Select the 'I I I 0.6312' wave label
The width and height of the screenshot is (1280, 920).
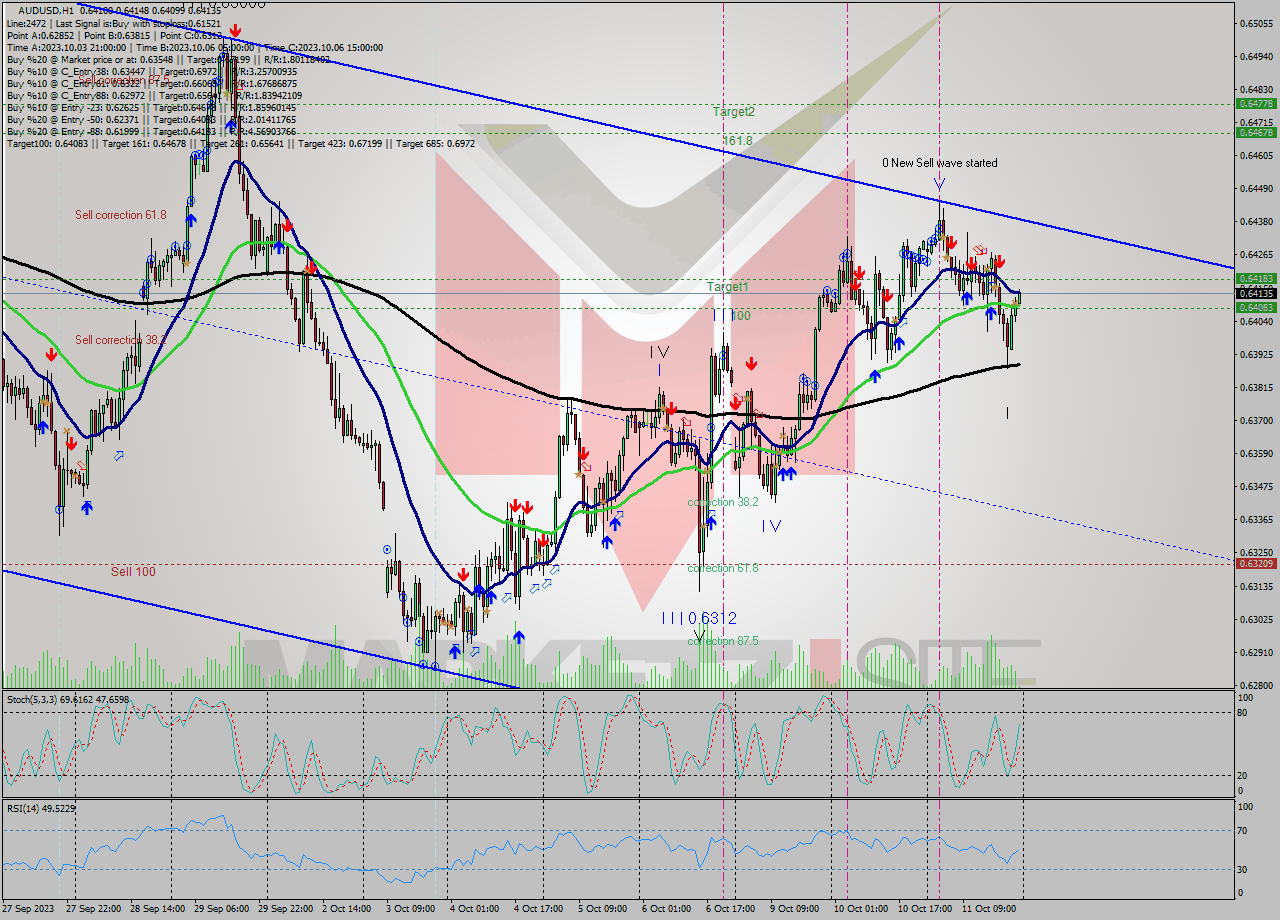(699, 618)
